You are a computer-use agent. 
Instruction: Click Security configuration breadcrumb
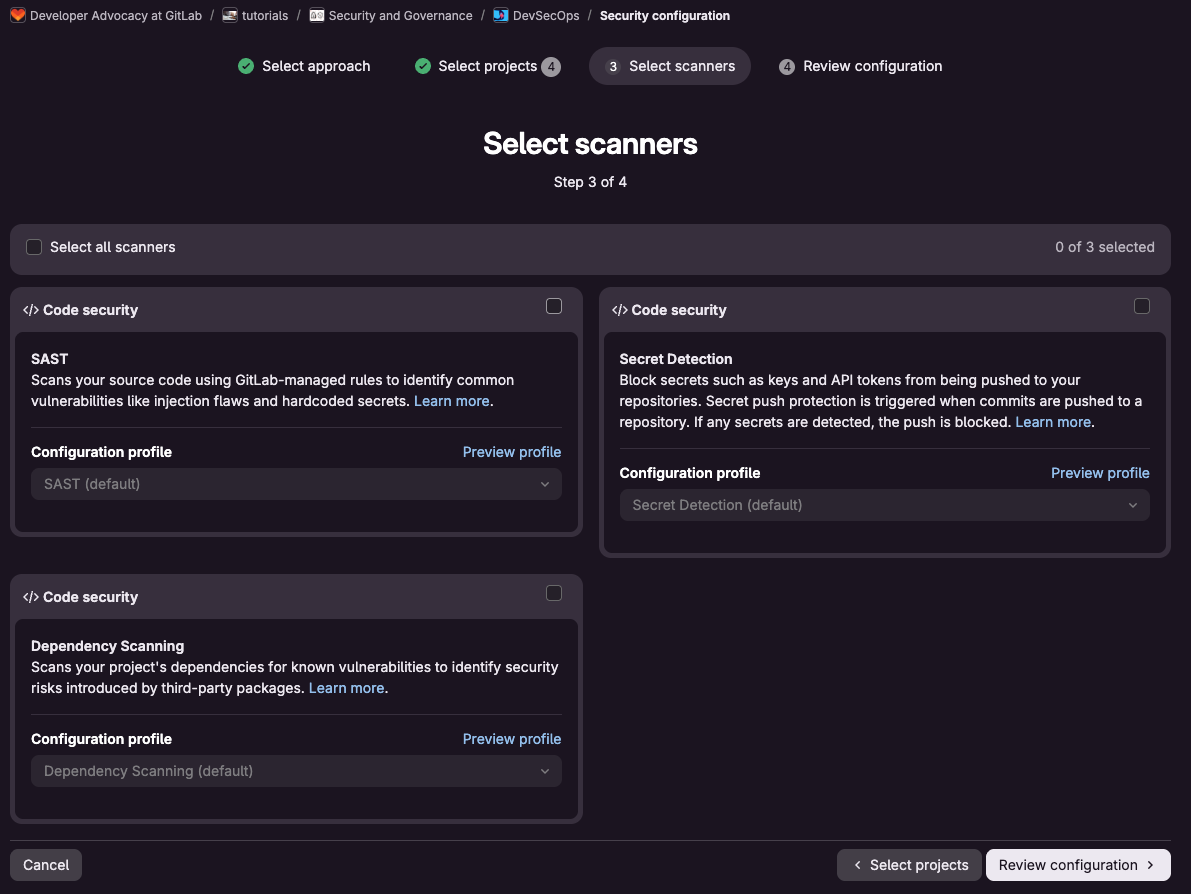pos(665,15)
